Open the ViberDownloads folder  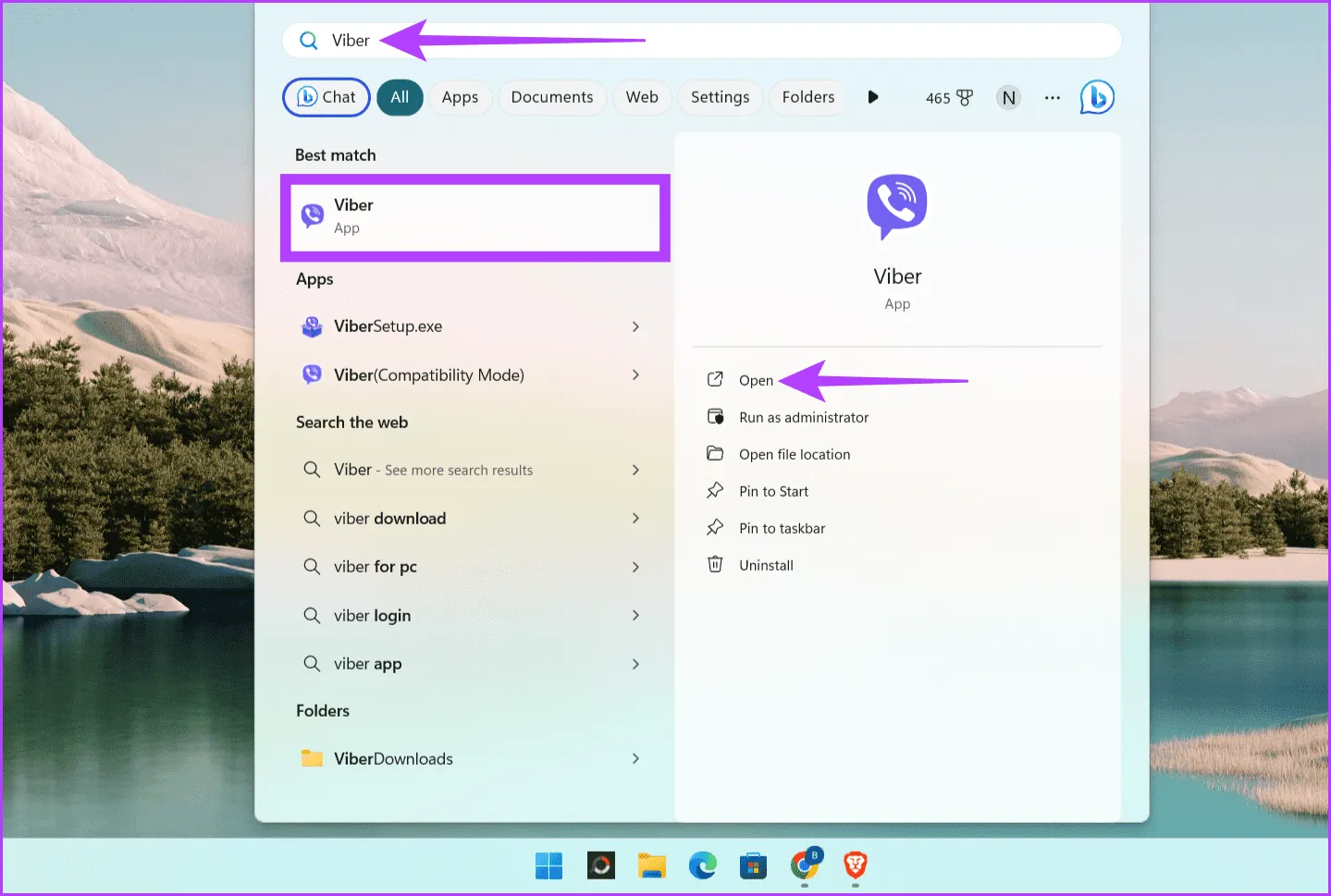[392, 758]
